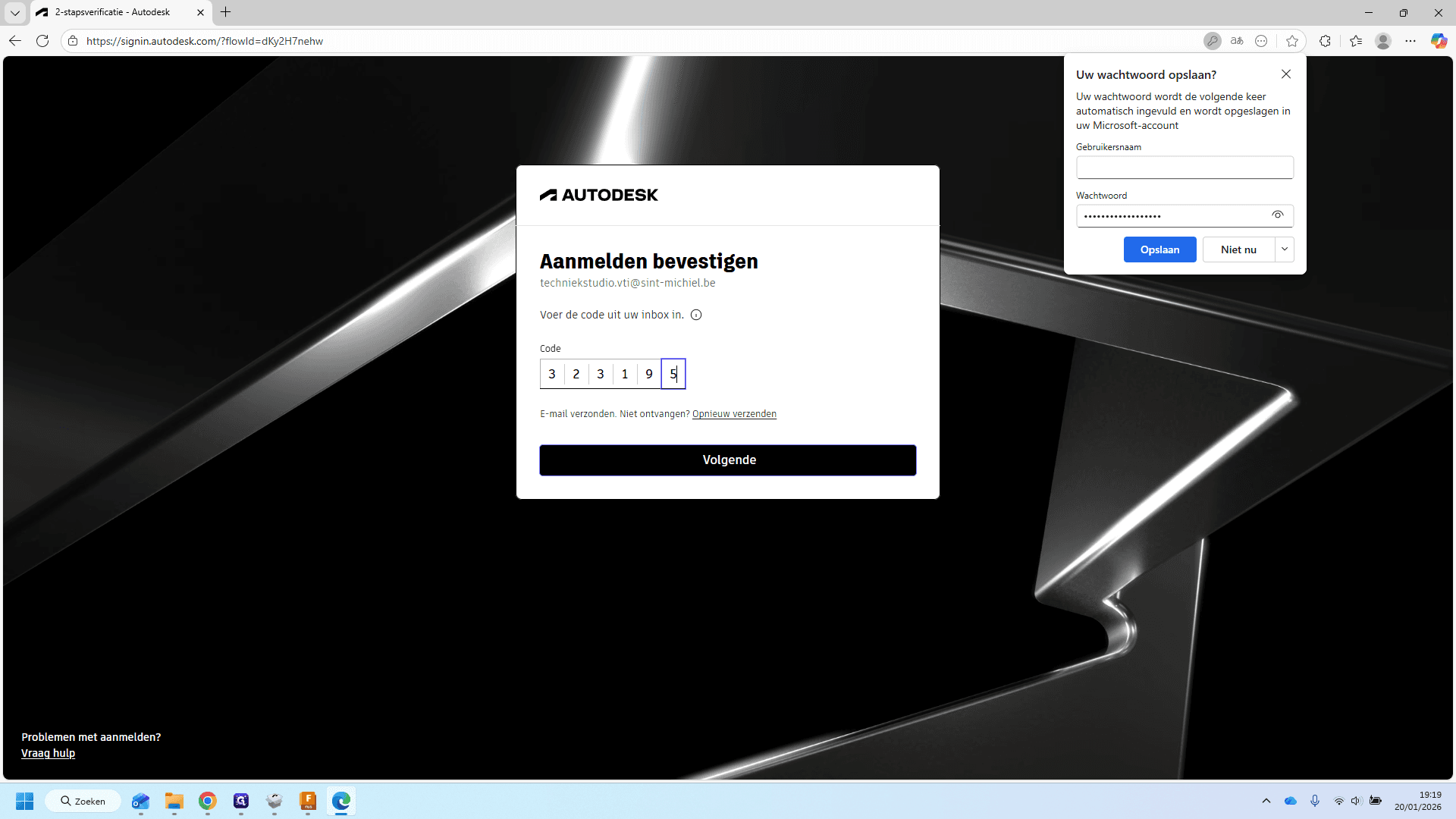Image resolution: width=1456 pixels, height=819 pixels.
Task: Click the Zoeken taskbar search box
Action: click(x=83, y=801)
